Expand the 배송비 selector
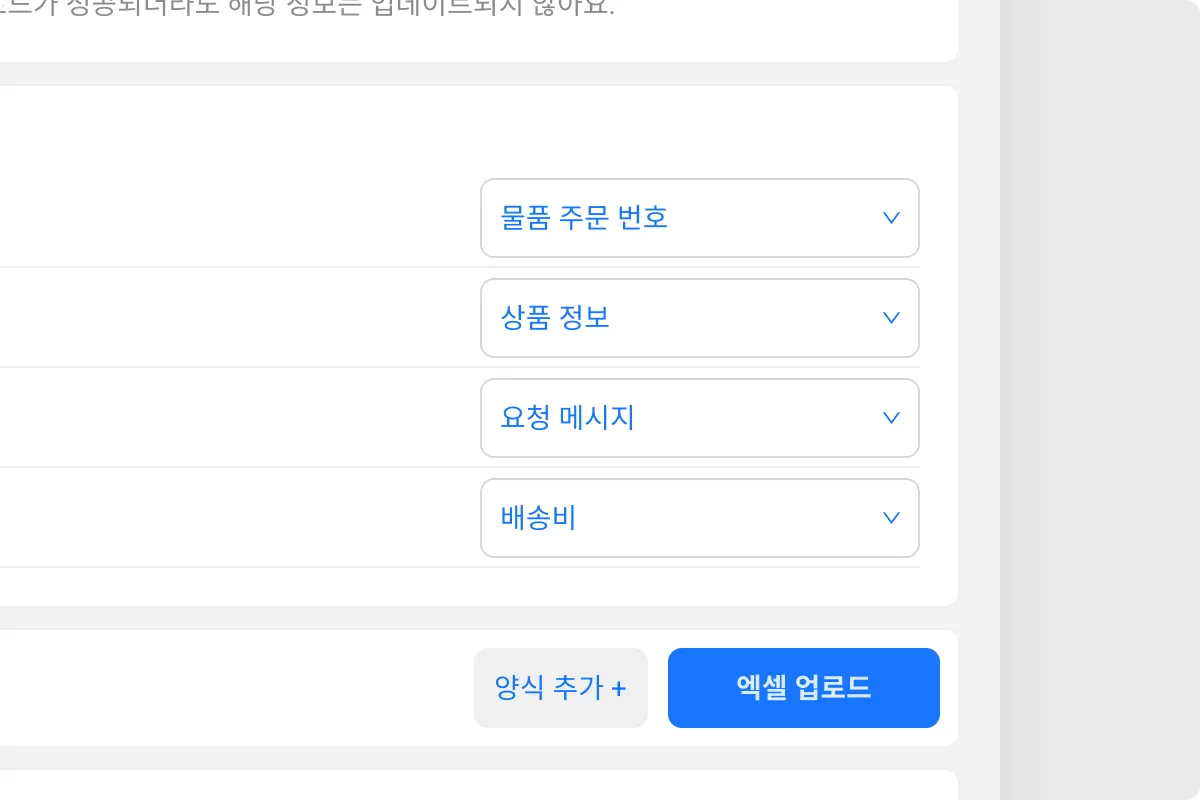1200x800 pixels. point(699,518)
